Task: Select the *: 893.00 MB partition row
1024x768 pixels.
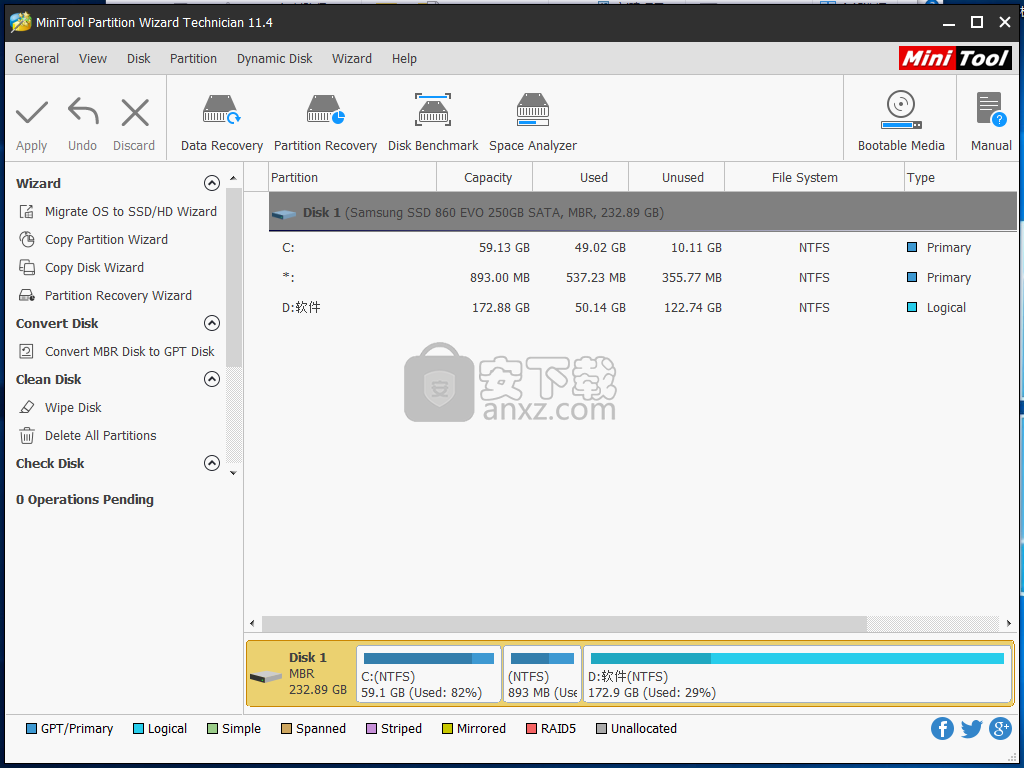Action: [x=643, y=278]
